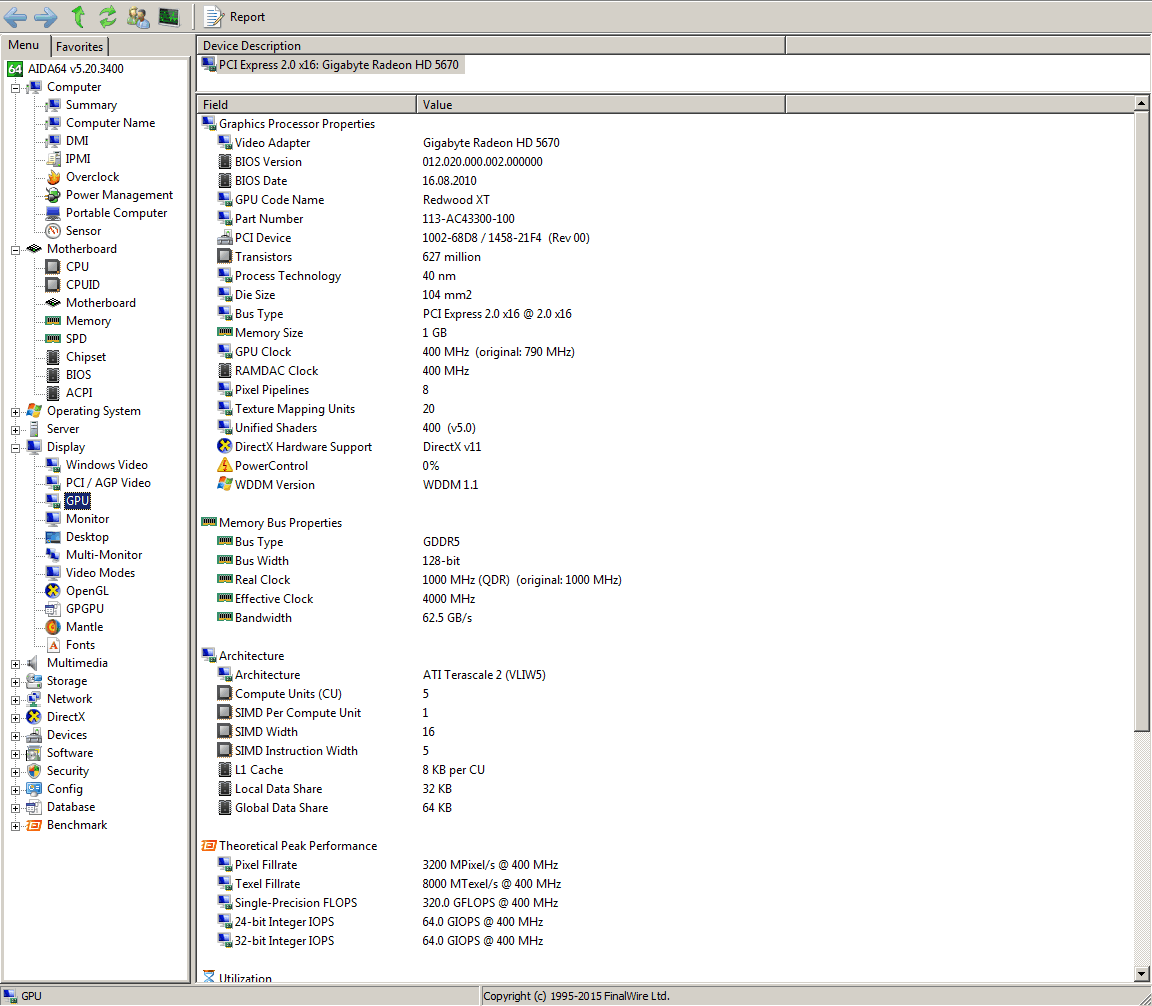Select the Sensor item in tree
Viewport: 1152px width, 1006px height.
click(83, 231)
